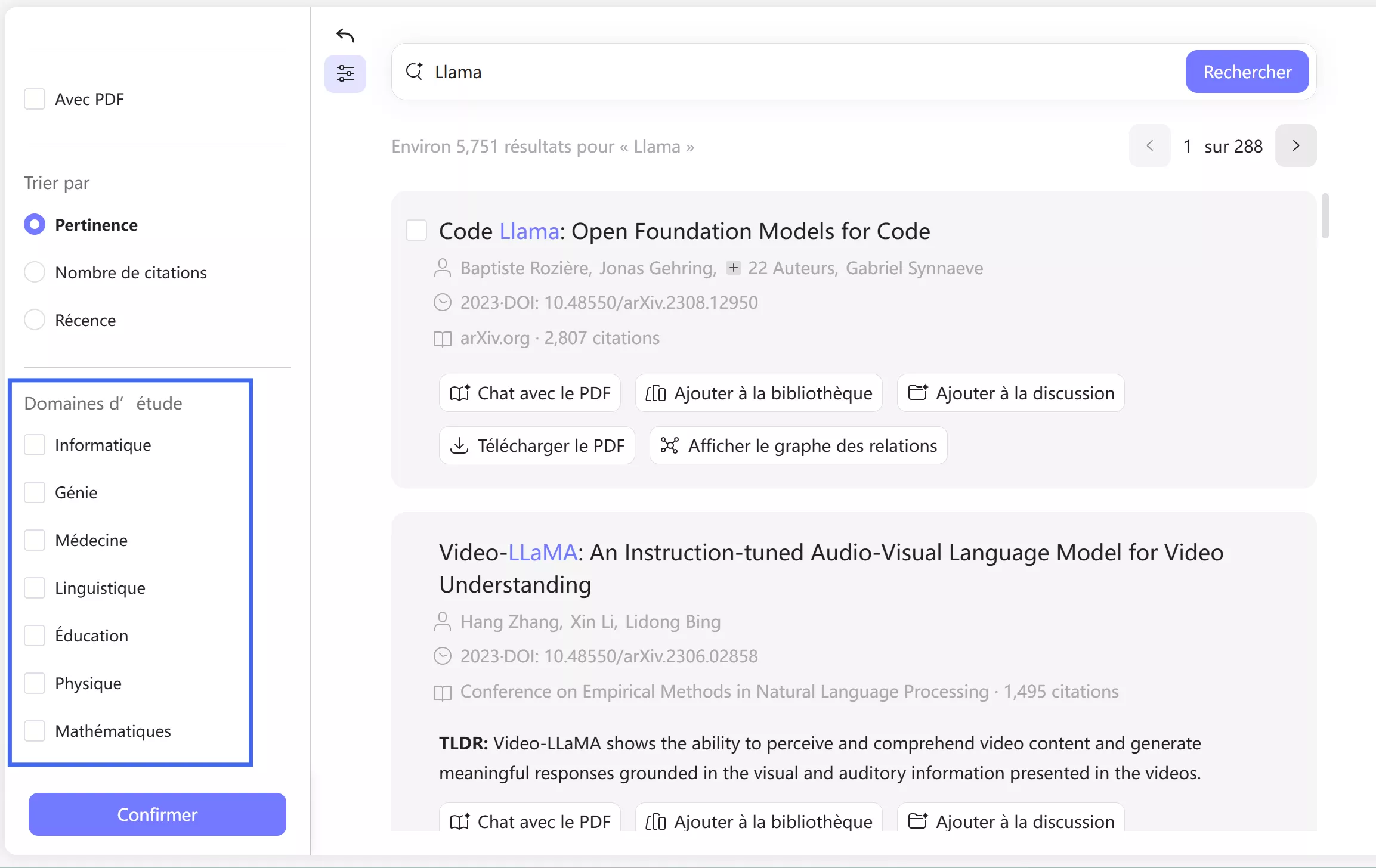The width and height of the screenshot is (1376, 868).
Task: Click Ajouter à la bibliothèque for Code Llama
Action: [x=759, y=393]
